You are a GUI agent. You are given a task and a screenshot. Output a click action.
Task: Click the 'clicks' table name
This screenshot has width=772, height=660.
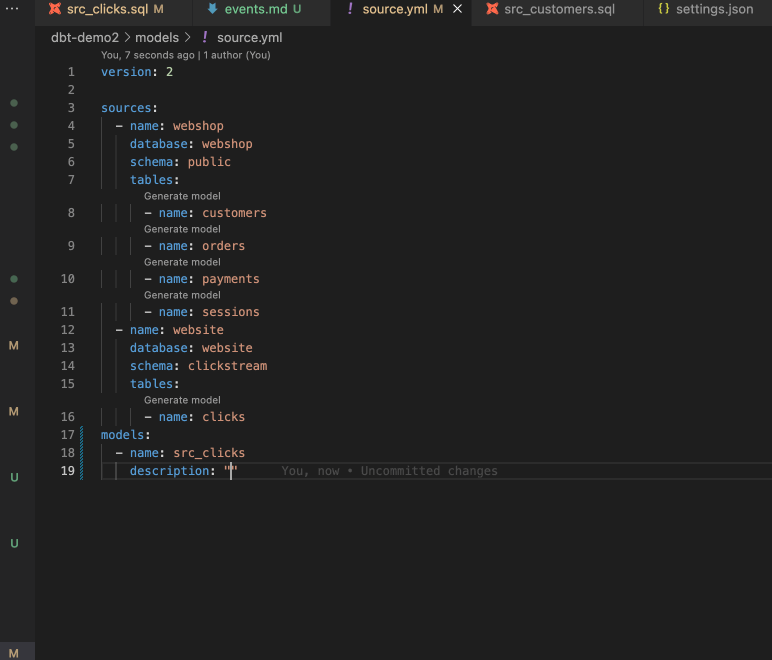coord(224,416)
